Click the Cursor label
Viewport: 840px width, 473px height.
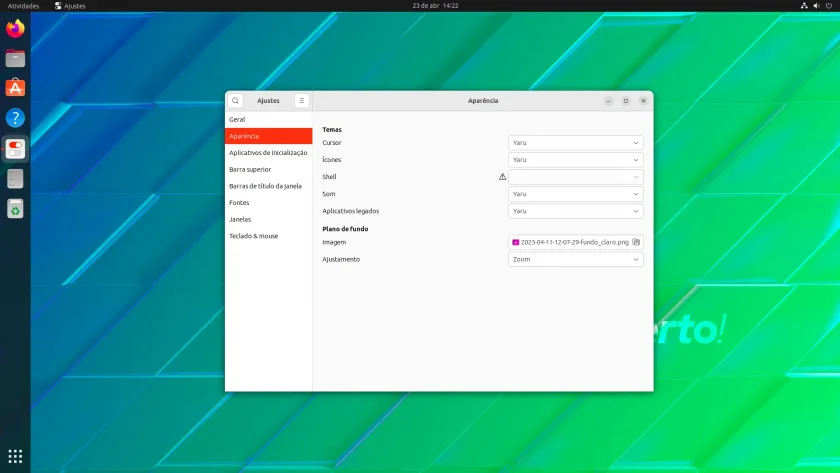[x=332, y=142]
